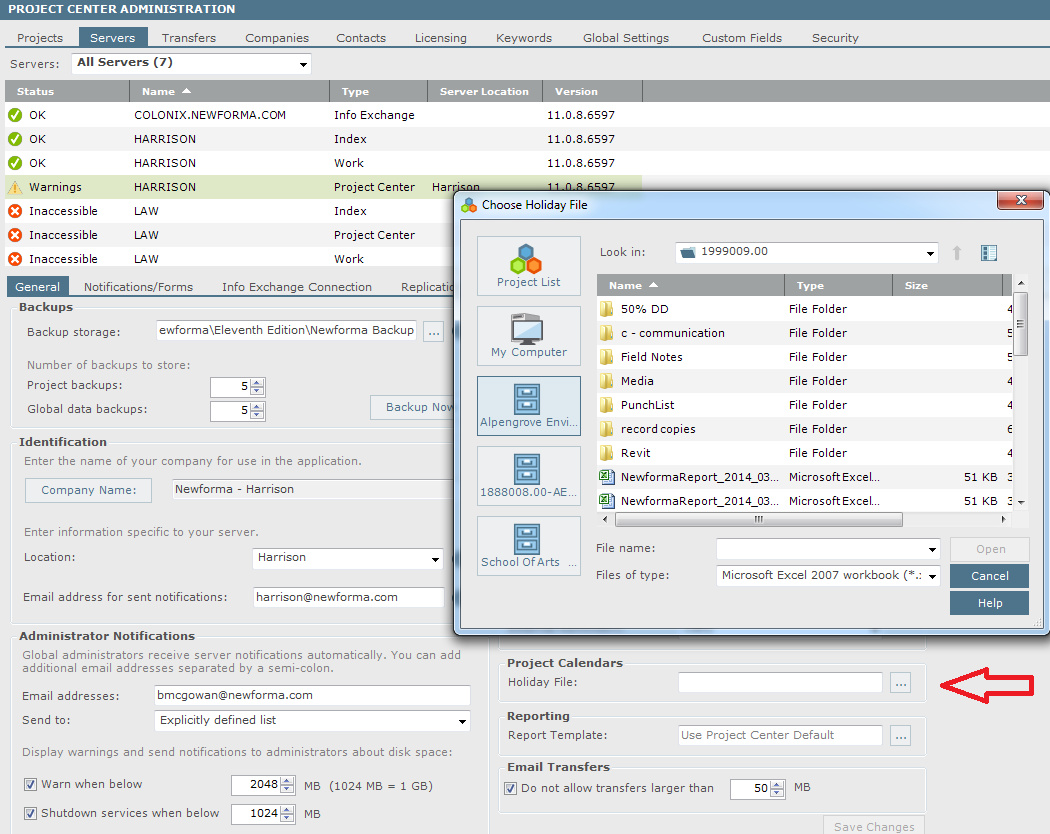Open the Licensing tab

tap(441, 38)
